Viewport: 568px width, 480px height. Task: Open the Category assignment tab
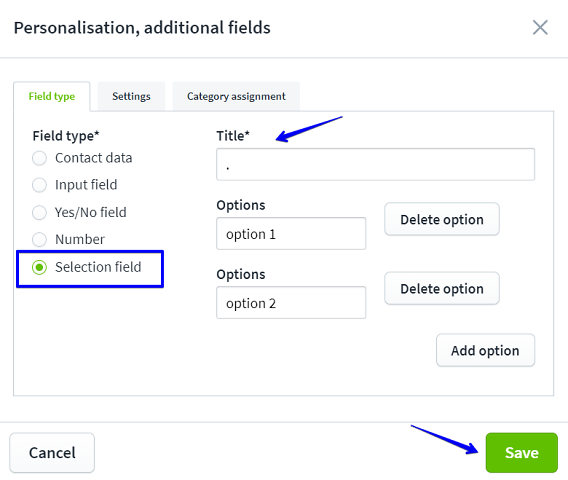click(x=236, y=96)
